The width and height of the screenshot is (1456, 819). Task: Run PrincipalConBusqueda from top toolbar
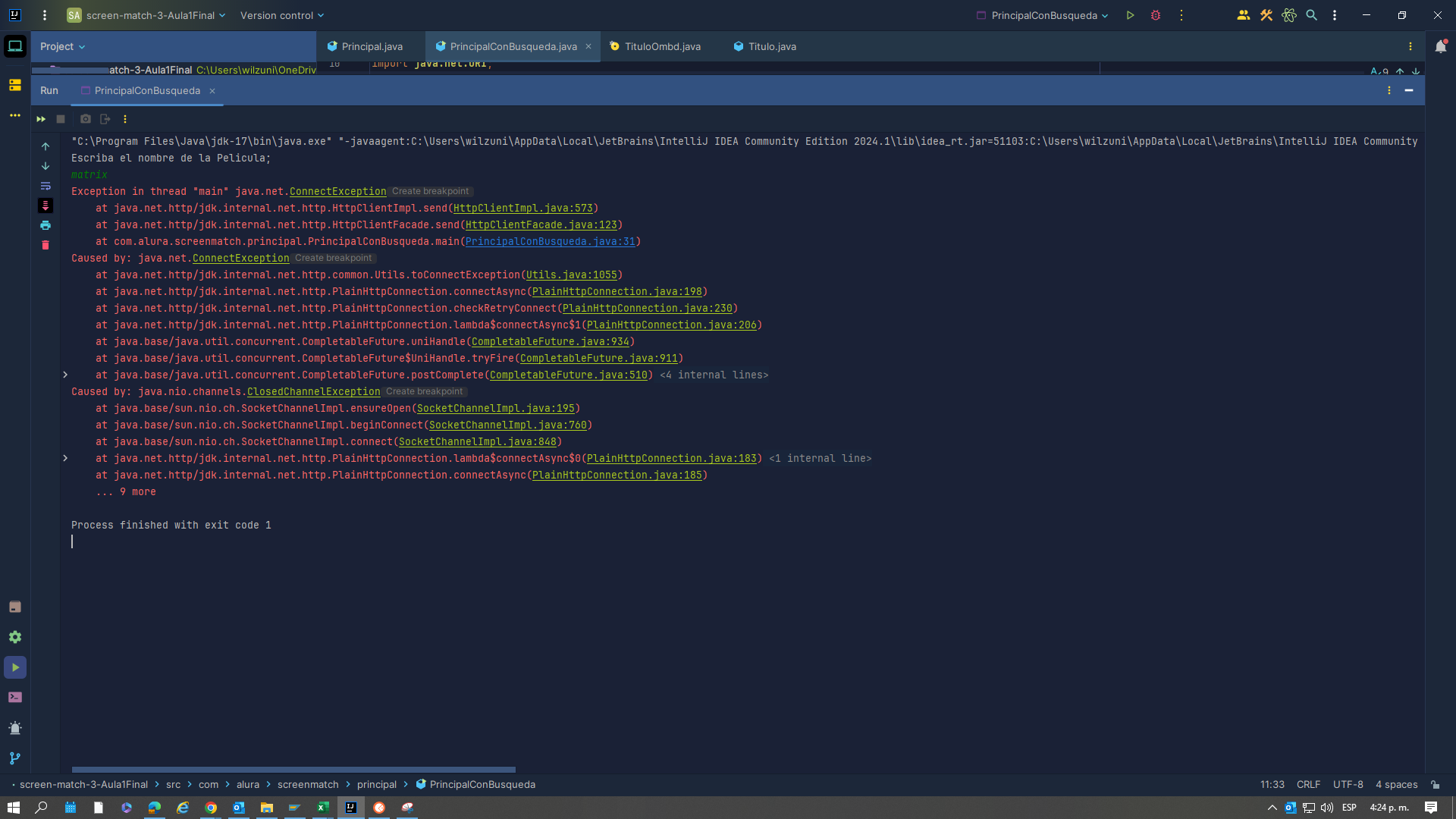[x=1130, y=15]
